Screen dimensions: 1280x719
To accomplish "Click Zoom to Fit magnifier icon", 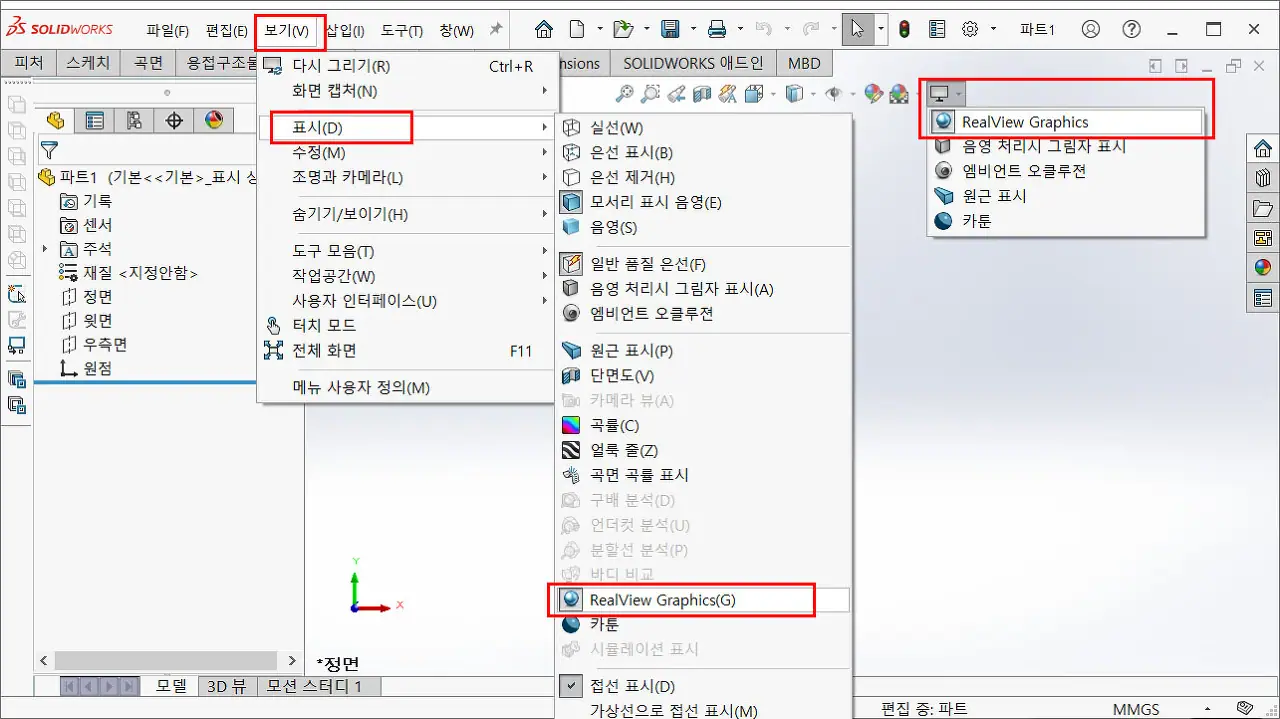I will (624, 94).
